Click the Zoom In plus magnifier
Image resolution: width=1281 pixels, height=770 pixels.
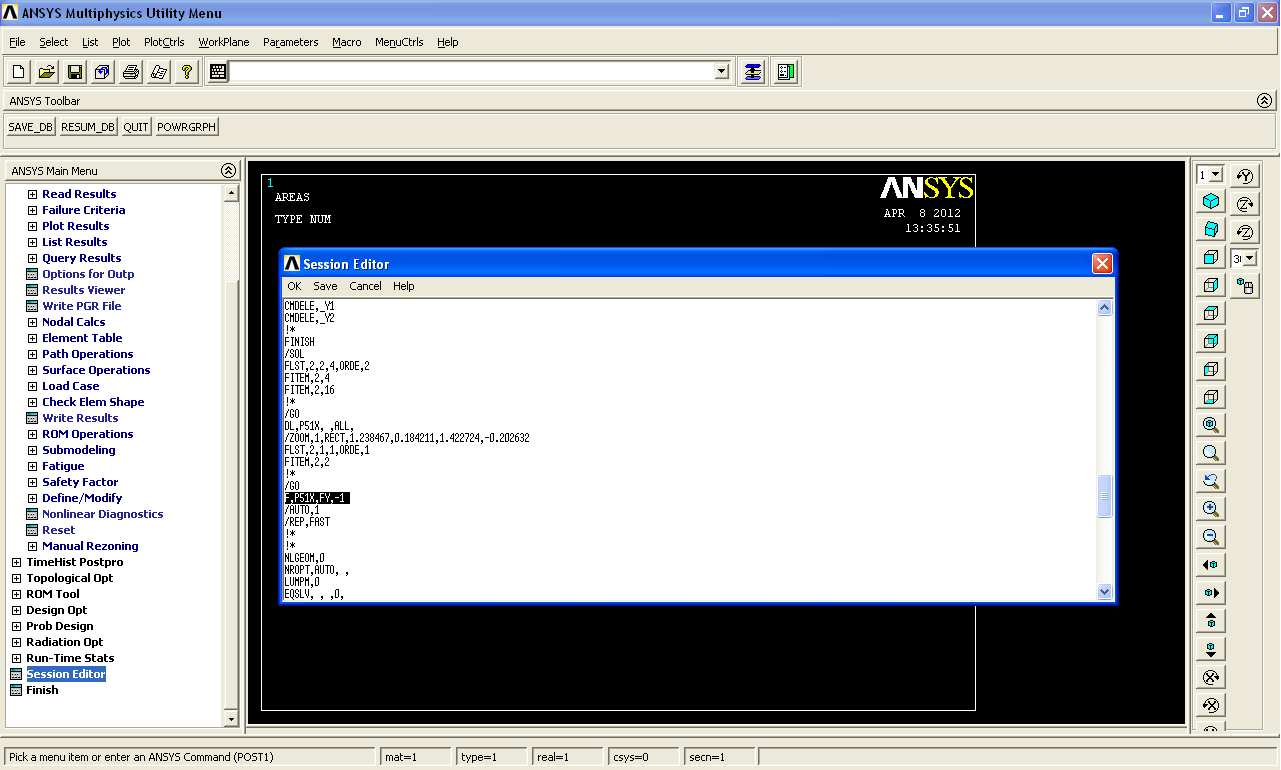[x=1211, y=509]
